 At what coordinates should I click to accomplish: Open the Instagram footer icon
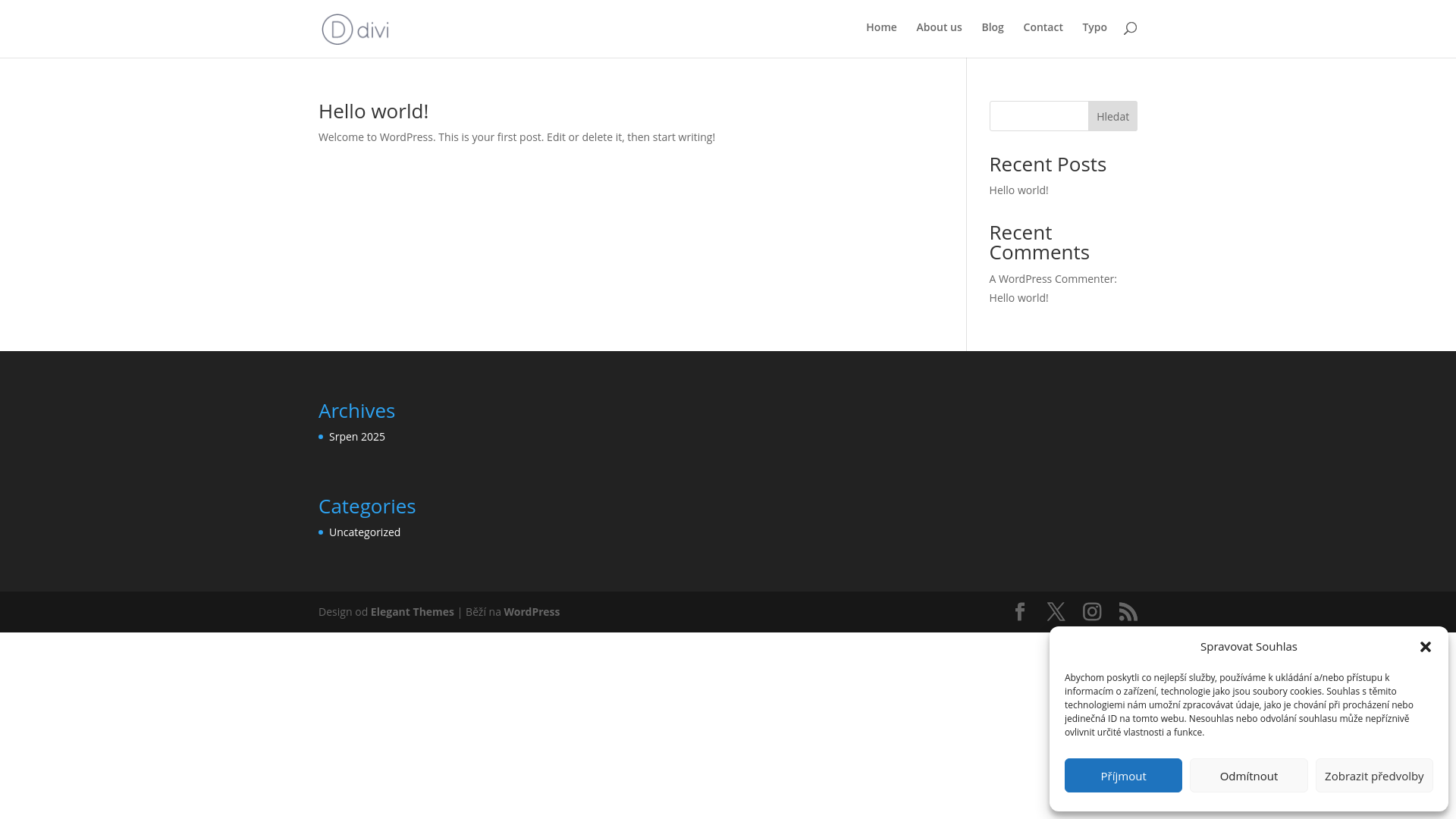1092,612
